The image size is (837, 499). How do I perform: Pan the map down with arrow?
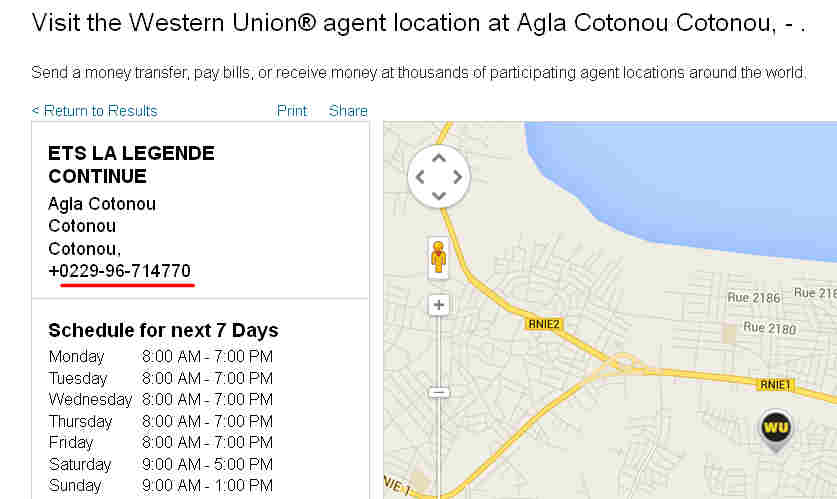coord(438,195)
